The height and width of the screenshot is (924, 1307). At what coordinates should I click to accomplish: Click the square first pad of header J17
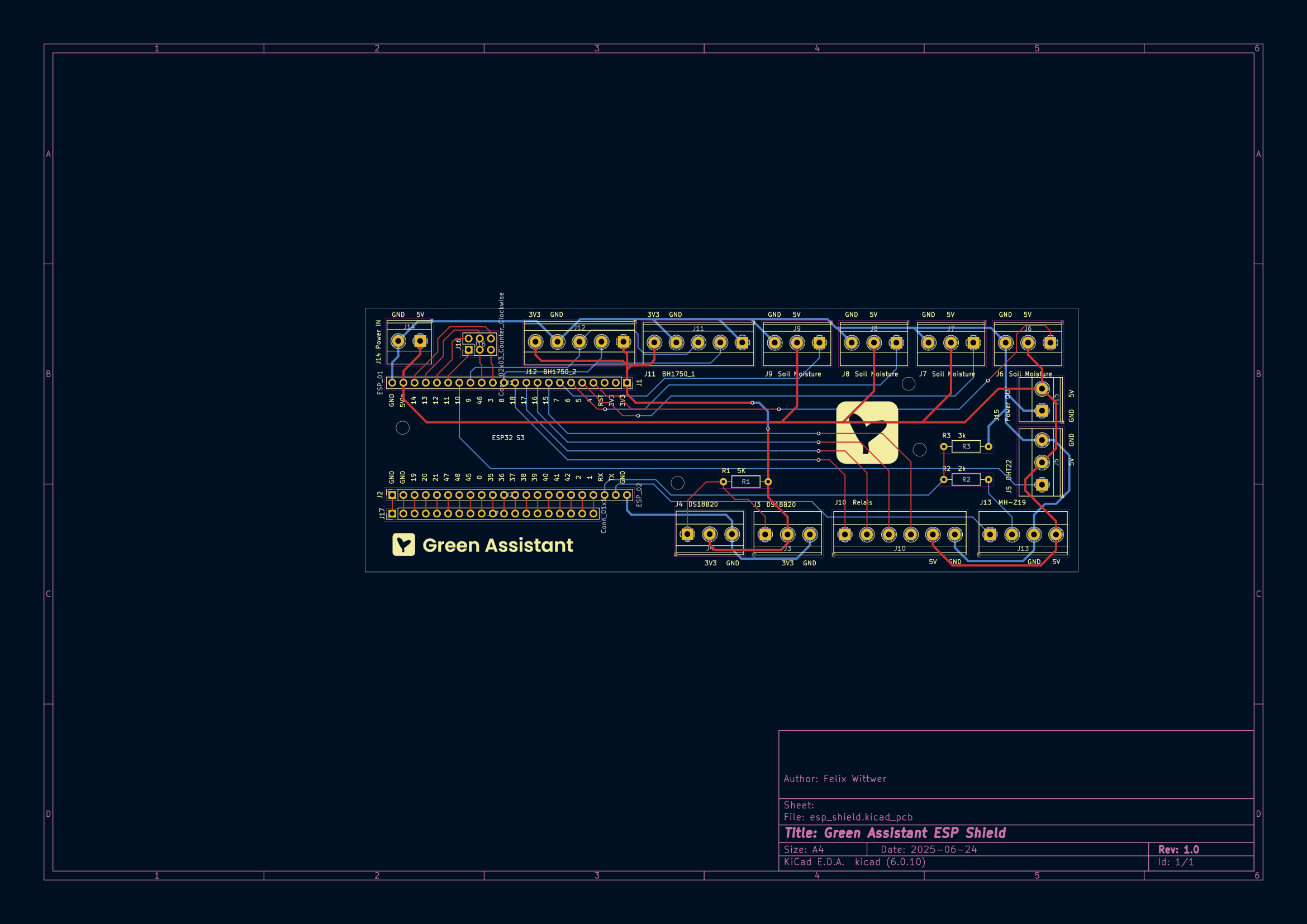(392, 514)
